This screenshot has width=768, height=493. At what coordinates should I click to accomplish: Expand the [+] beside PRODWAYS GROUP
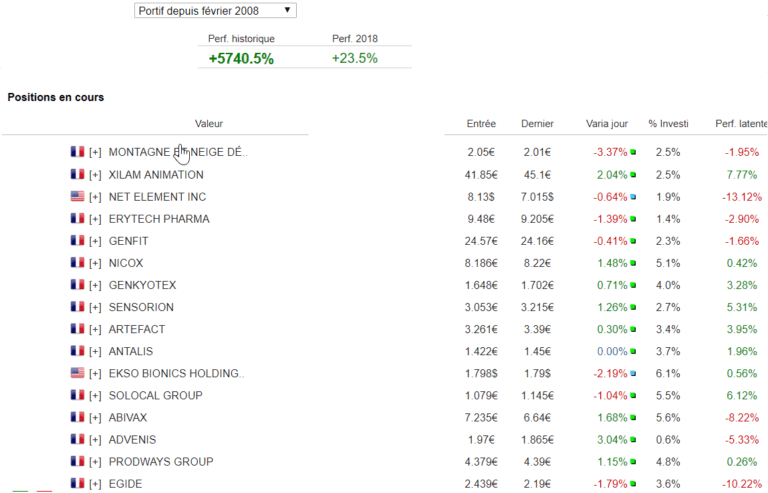(95, 462)
